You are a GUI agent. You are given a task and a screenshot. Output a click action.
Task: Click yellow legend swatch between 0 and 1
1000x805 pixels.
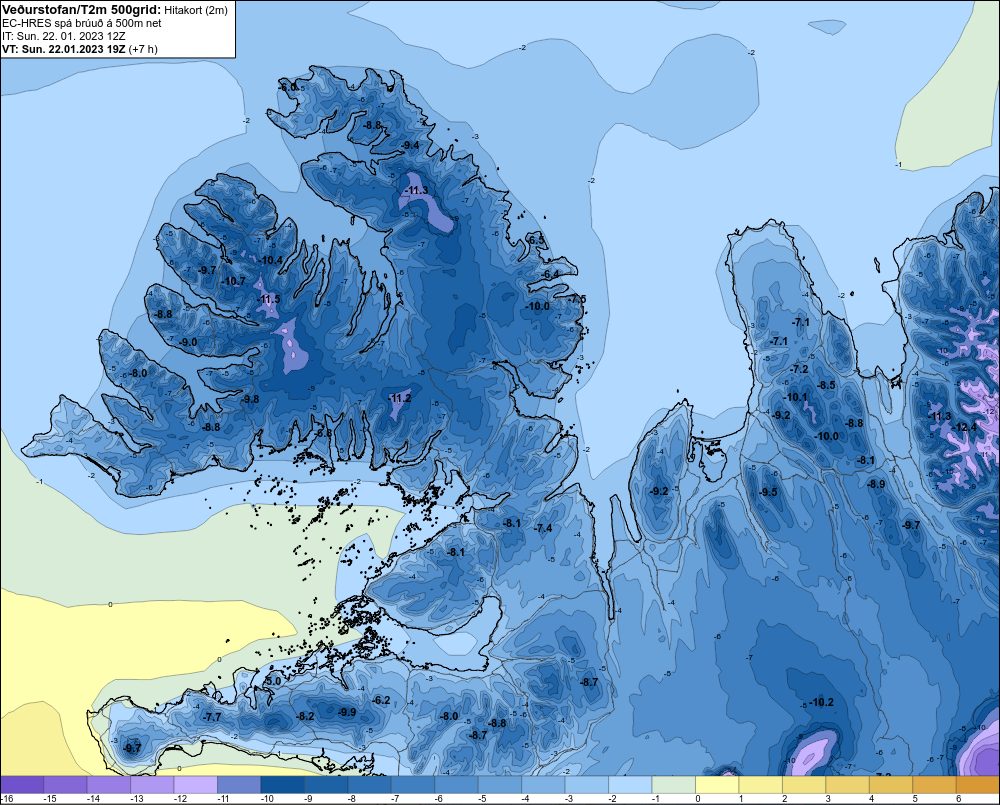[717, 785]
